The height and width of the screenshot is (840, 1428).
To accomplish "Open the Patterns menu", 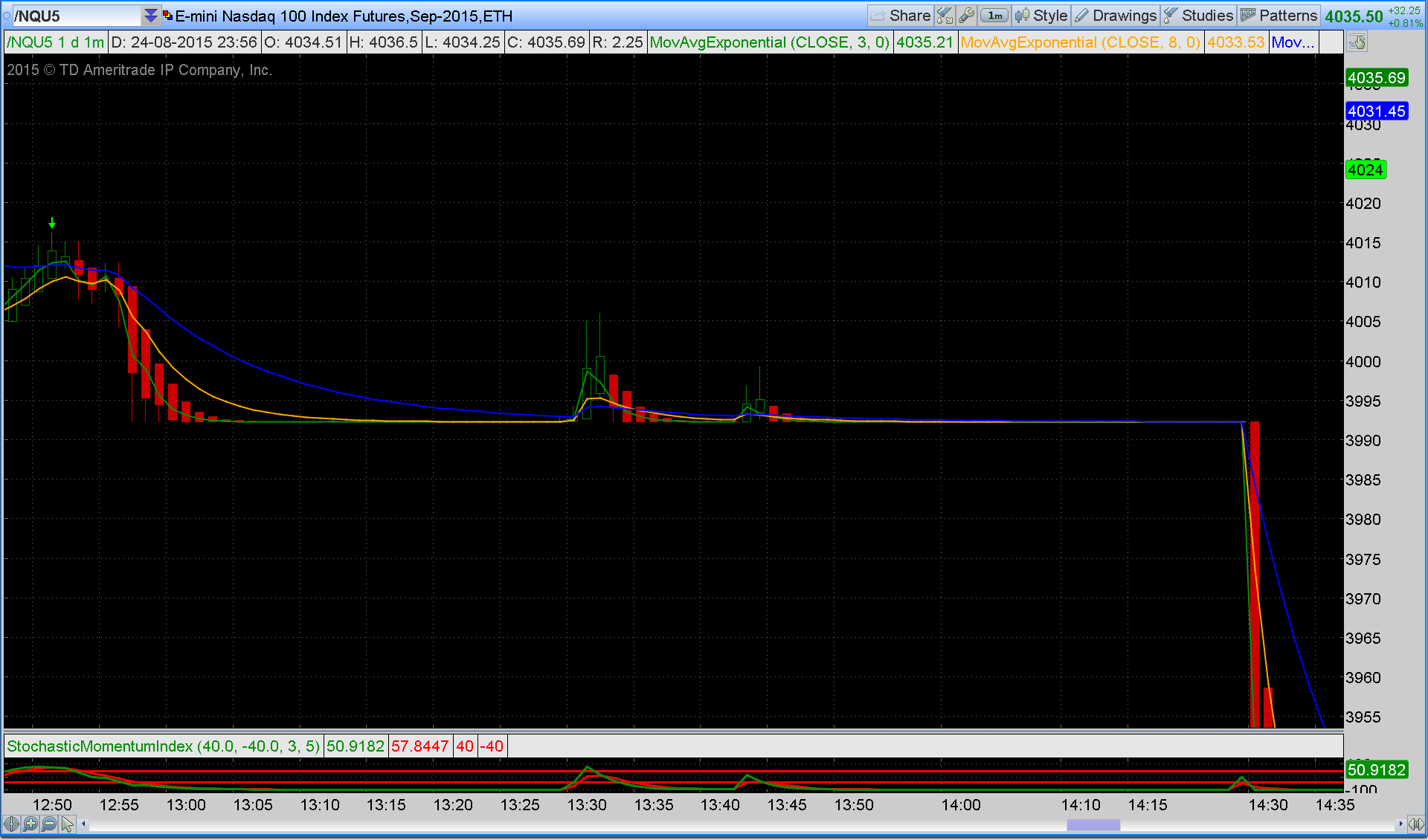I will click(1279, 16).
